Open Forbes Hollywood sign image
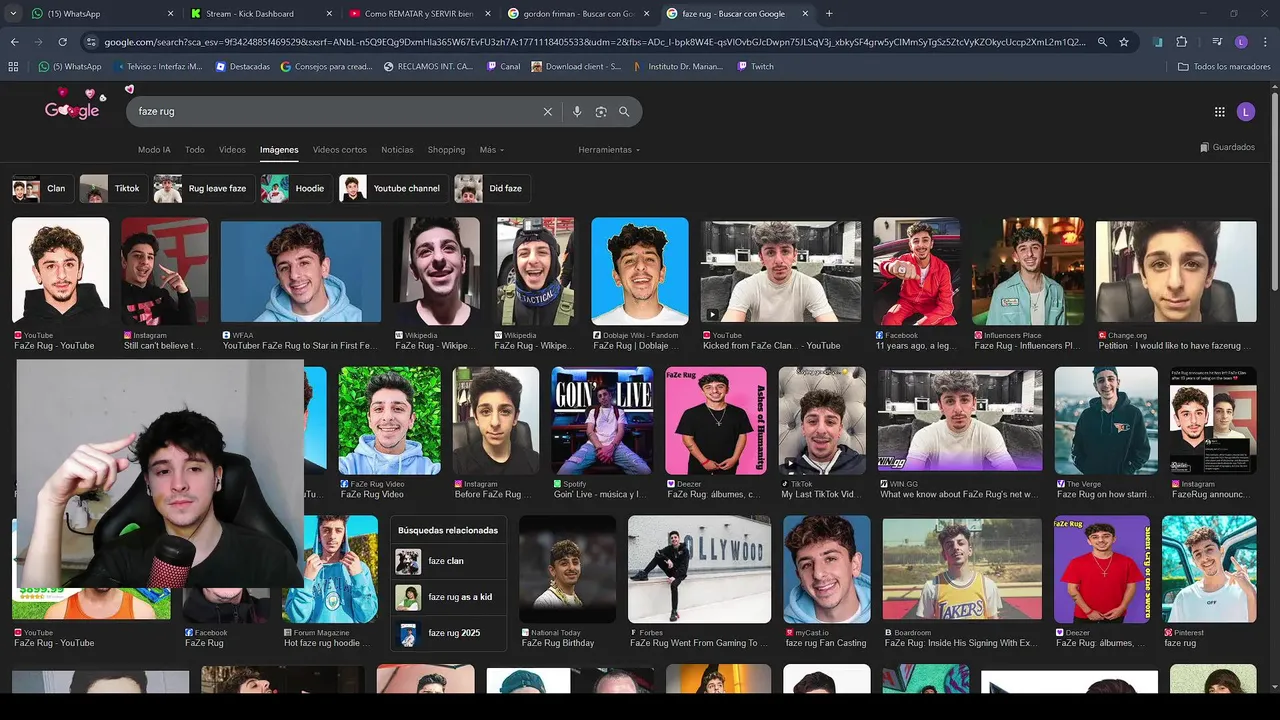Image resolution: width=1280 pixels, height=720 pixels. [699, 569]
